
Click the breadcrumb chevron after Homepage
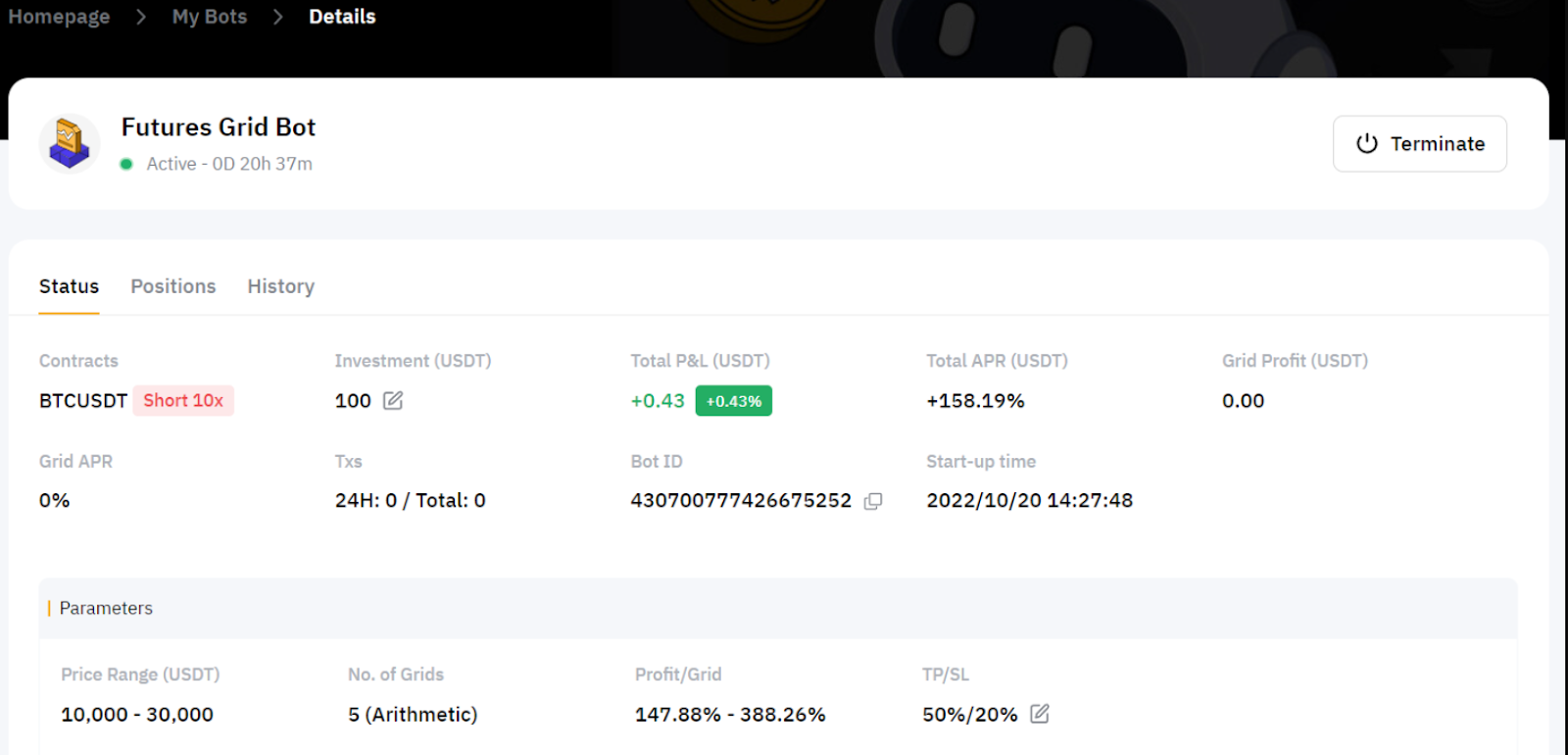pyautogui.click(x=141, y=17)
